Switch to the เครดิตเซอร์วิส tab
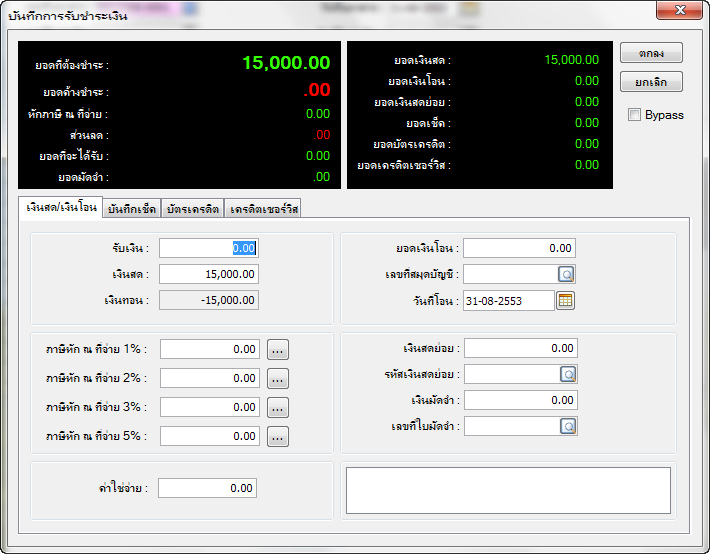Image resolution: width=710 pixels, height=554 pixels. (263, 209)
